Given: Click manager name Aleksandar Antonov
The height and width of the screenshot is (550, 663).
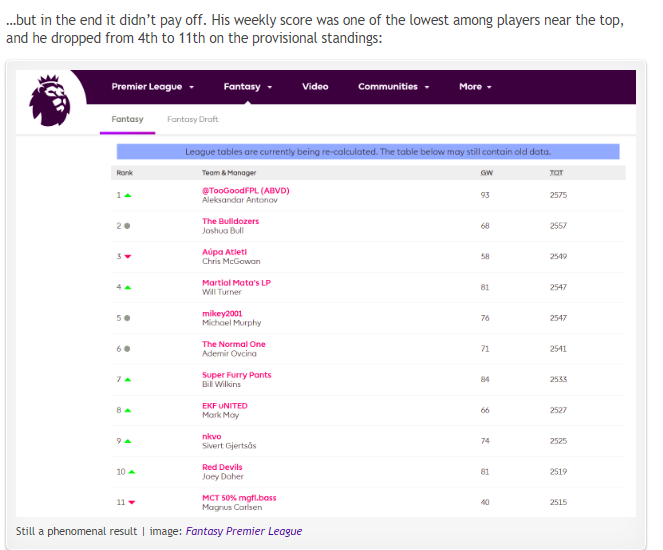Looking at the screenshot, I should coord(240,200).
